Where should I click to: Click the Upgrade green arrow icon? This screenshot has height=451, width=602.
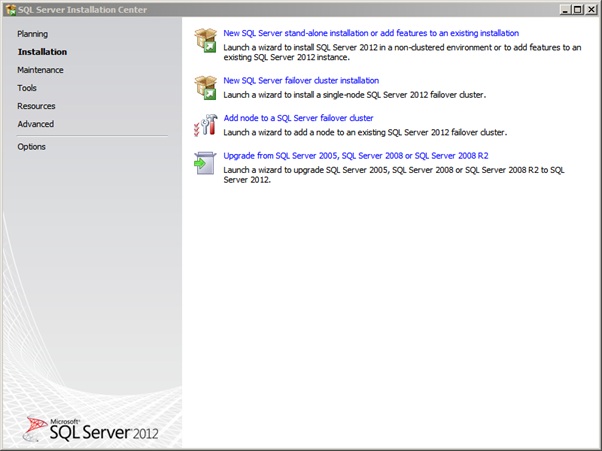coord(206,162)
